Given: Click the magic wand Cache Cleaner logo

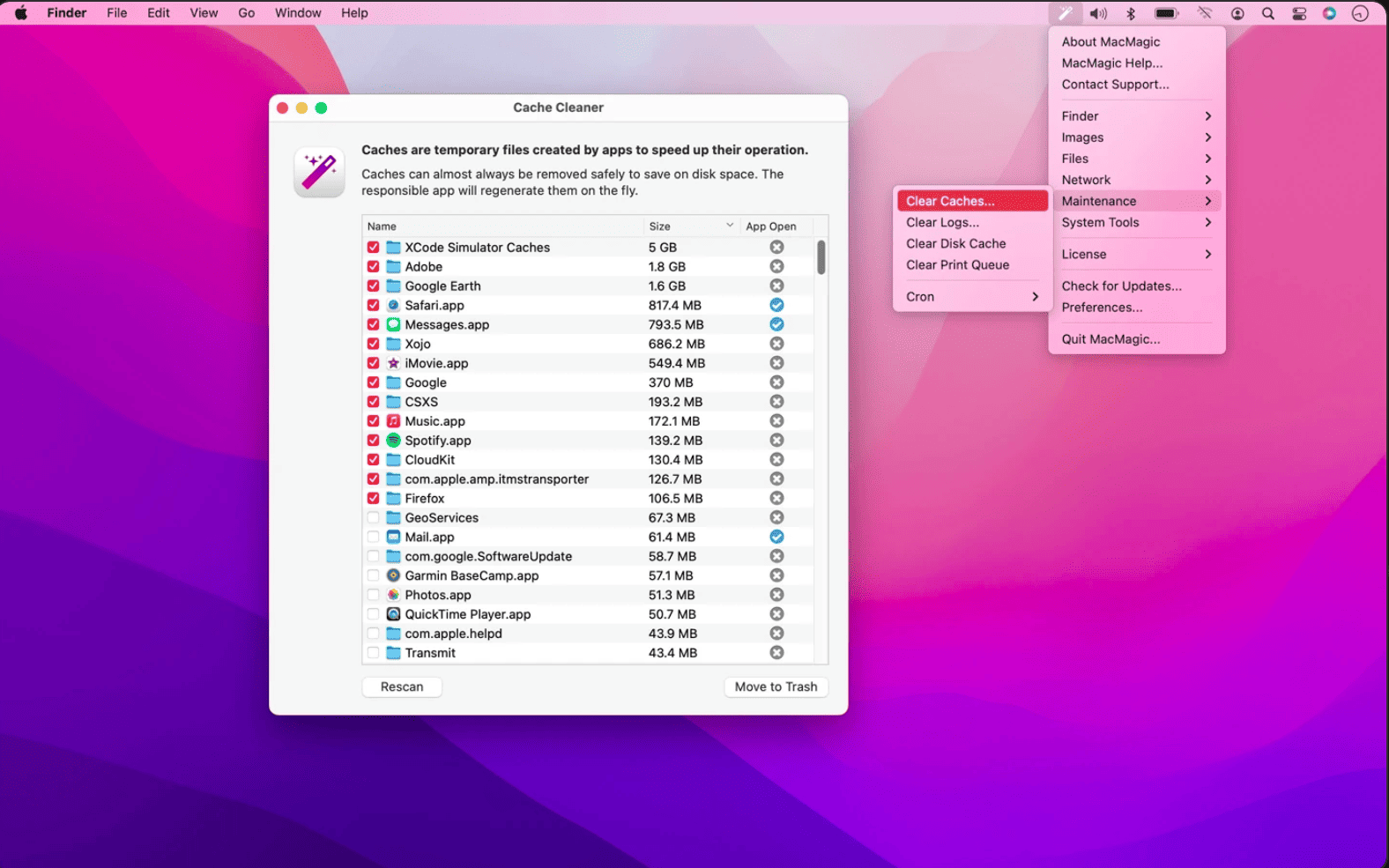Looking at the screenshot, I should 319,172.
